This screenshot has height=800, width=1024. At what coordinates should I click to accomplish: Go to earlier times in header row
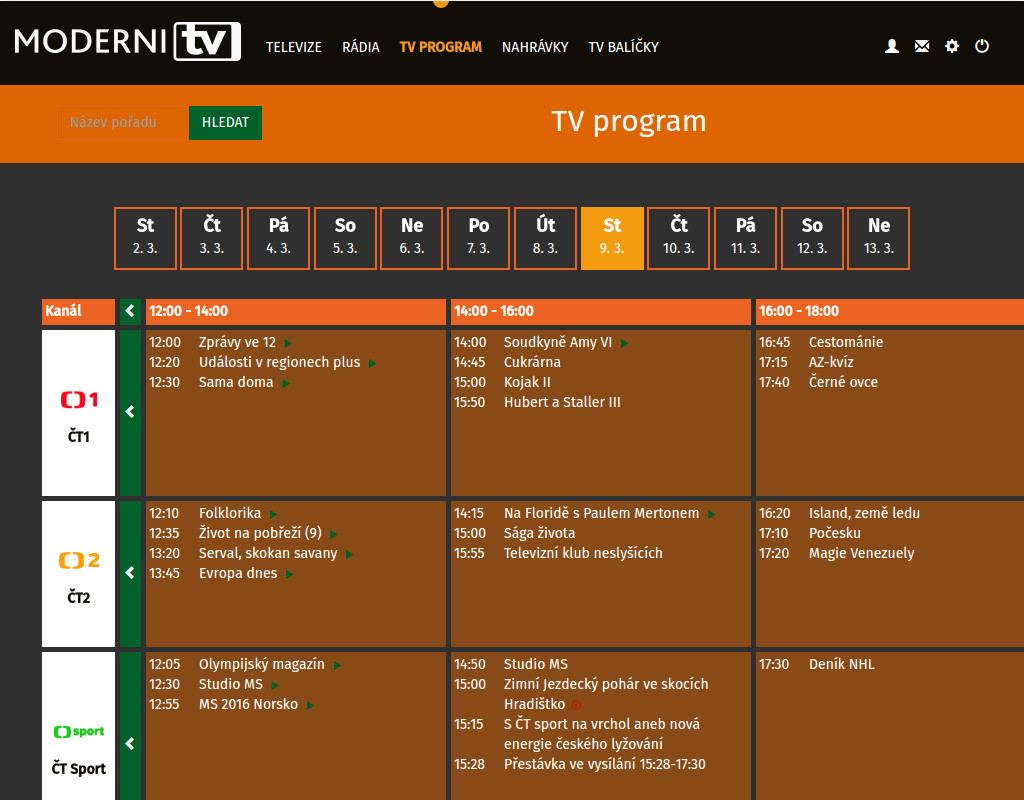pos(130,311)
